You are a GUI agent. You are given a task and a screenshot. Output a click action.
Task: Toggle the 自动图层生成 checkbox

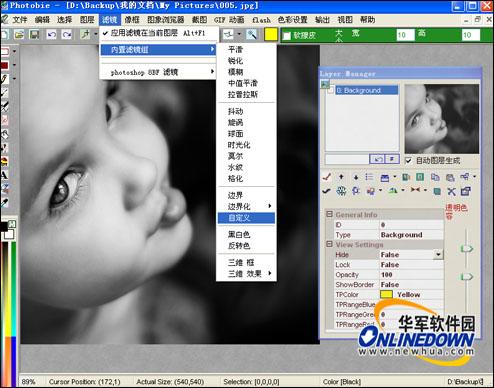(408, 160)
